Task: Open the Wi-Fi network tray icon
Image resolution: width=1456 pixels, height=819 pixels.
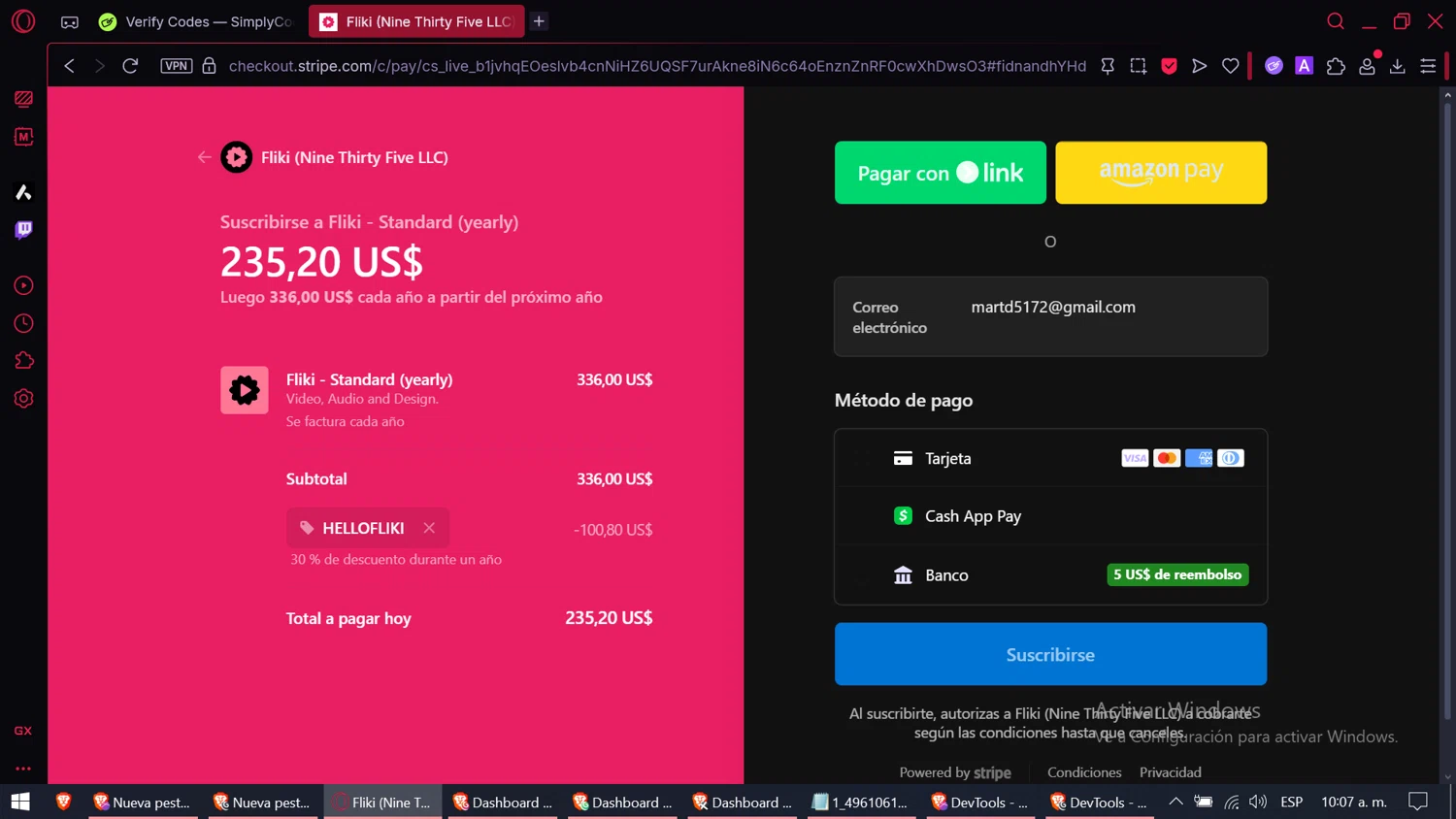Action: tap(1231, 802)
